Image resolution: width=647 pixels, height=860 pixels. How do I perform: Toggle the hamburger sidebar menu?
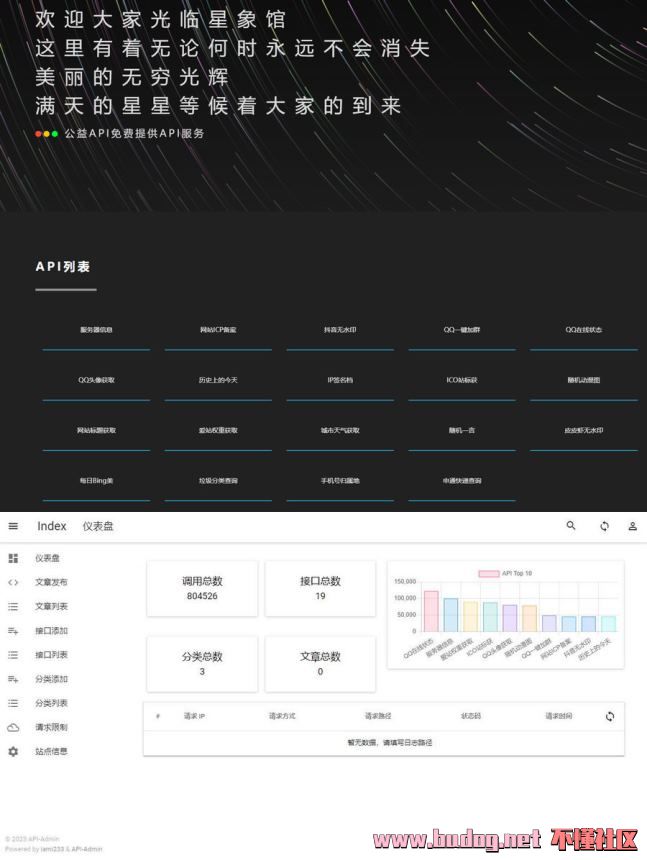point(13,526)
